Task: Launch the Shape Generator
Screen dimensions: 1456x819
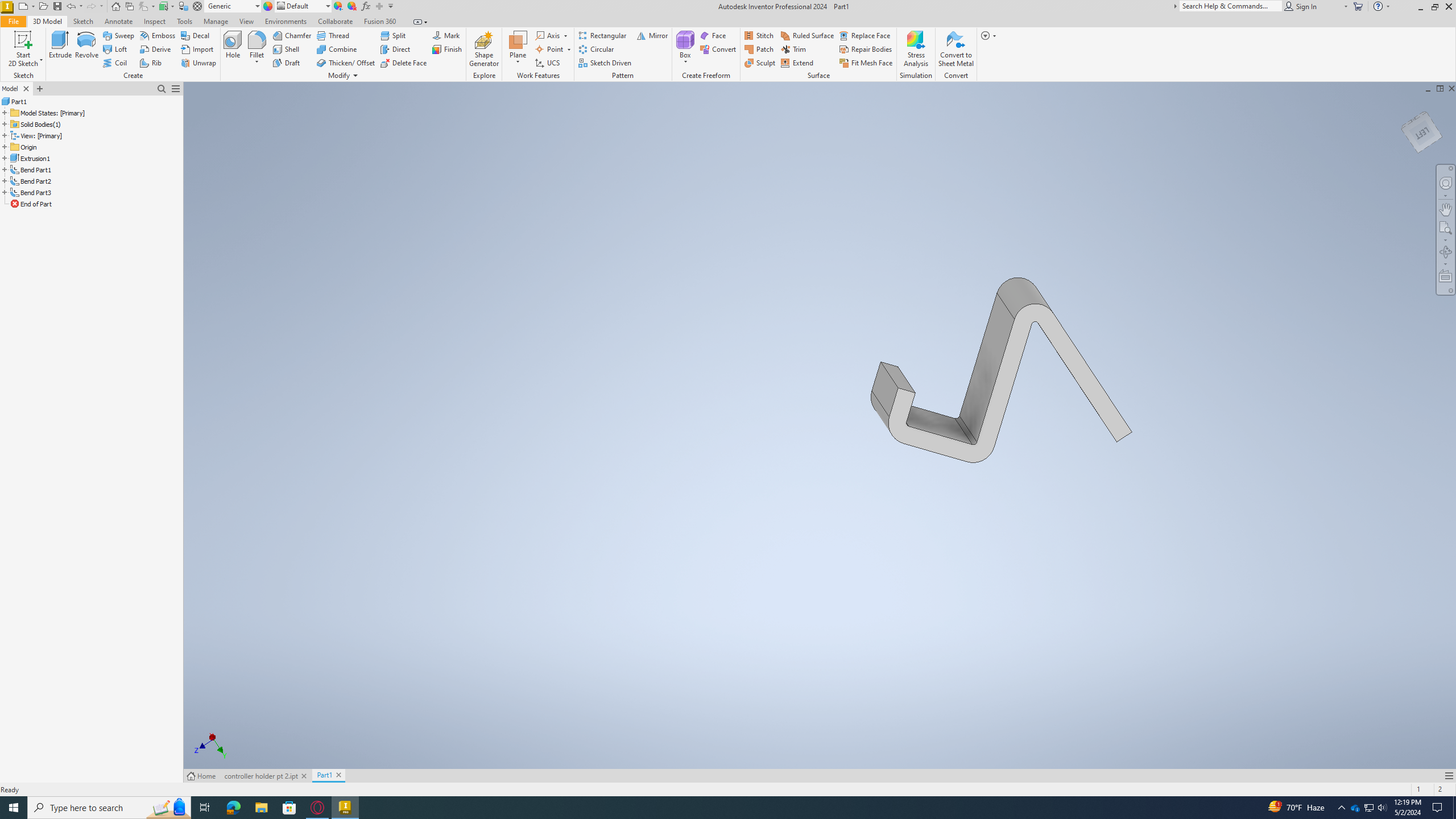Action: 483,49
